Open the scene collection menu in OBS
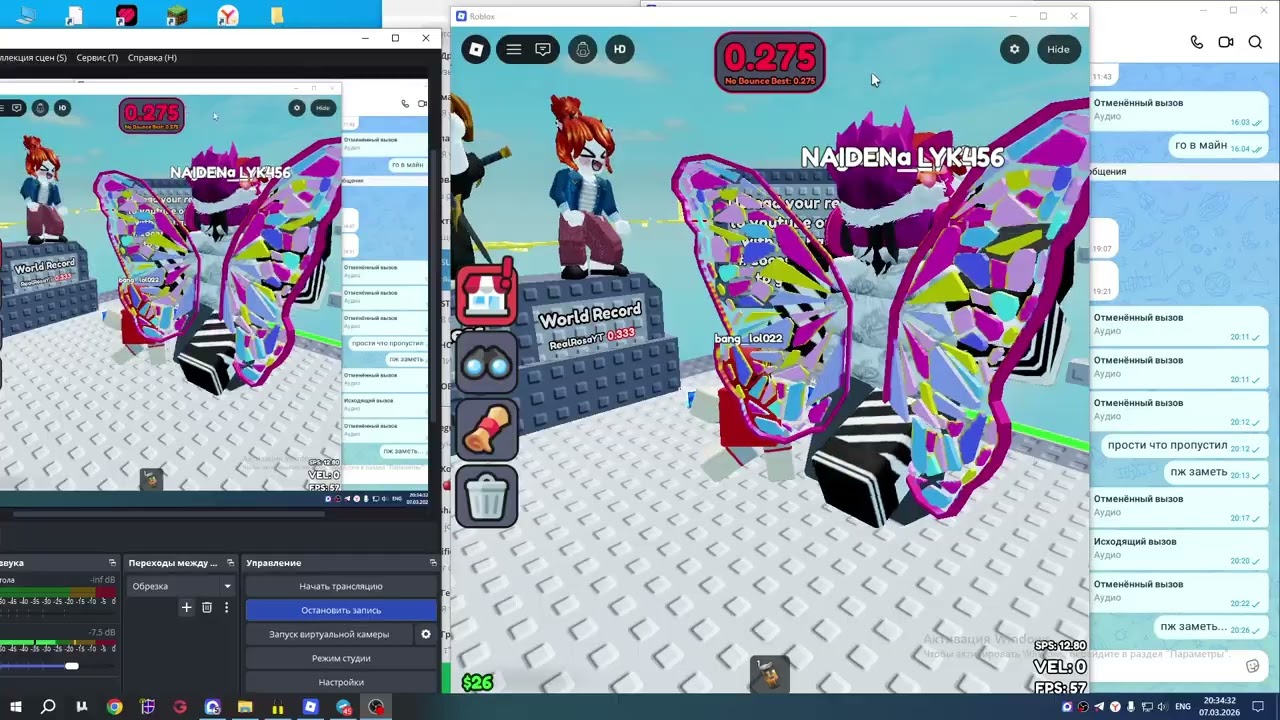The height and width of the screenshot is (720, 1280). (x=33, y=58)
